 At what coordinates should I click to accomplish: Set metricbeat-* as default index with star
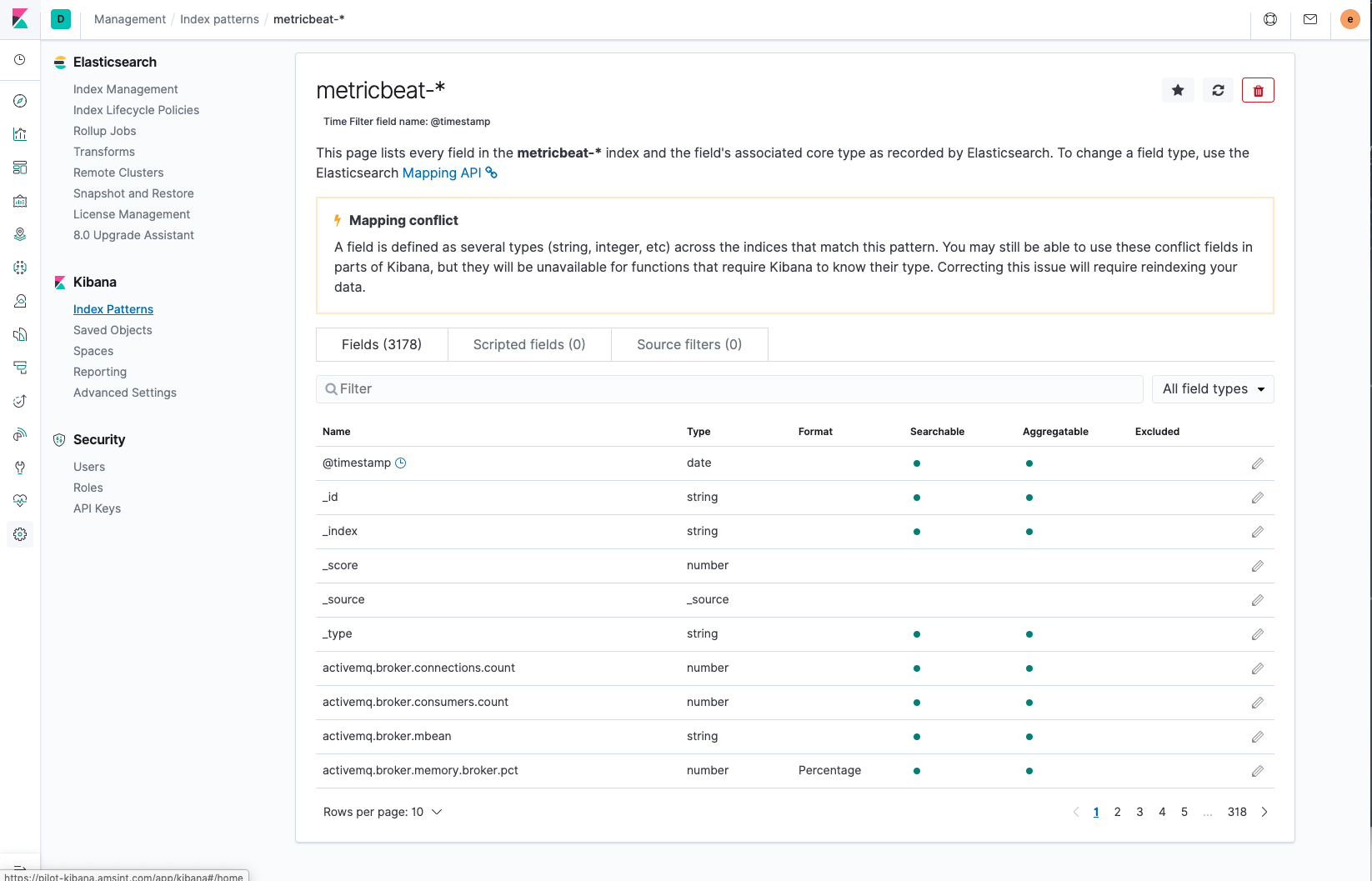[x=1178, y=90]
